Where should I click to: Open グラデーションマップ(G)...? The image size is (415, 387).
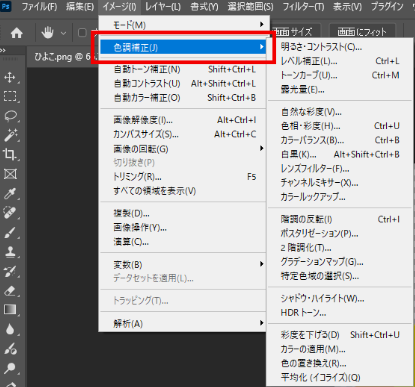[341, 262]
